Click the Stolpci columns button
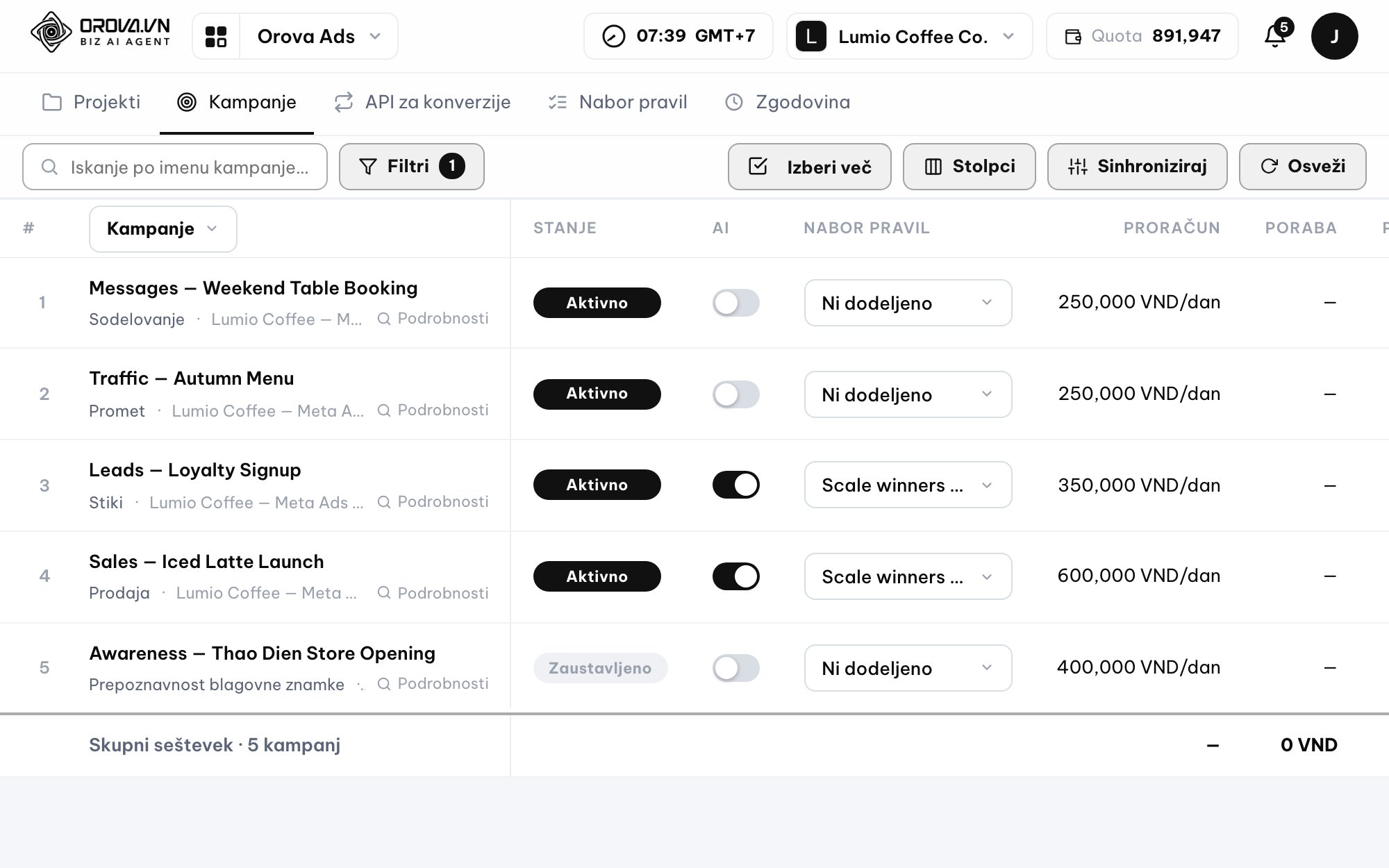Screen dimensions: 1389x868 pyautogui.click(x=970, y=167)
